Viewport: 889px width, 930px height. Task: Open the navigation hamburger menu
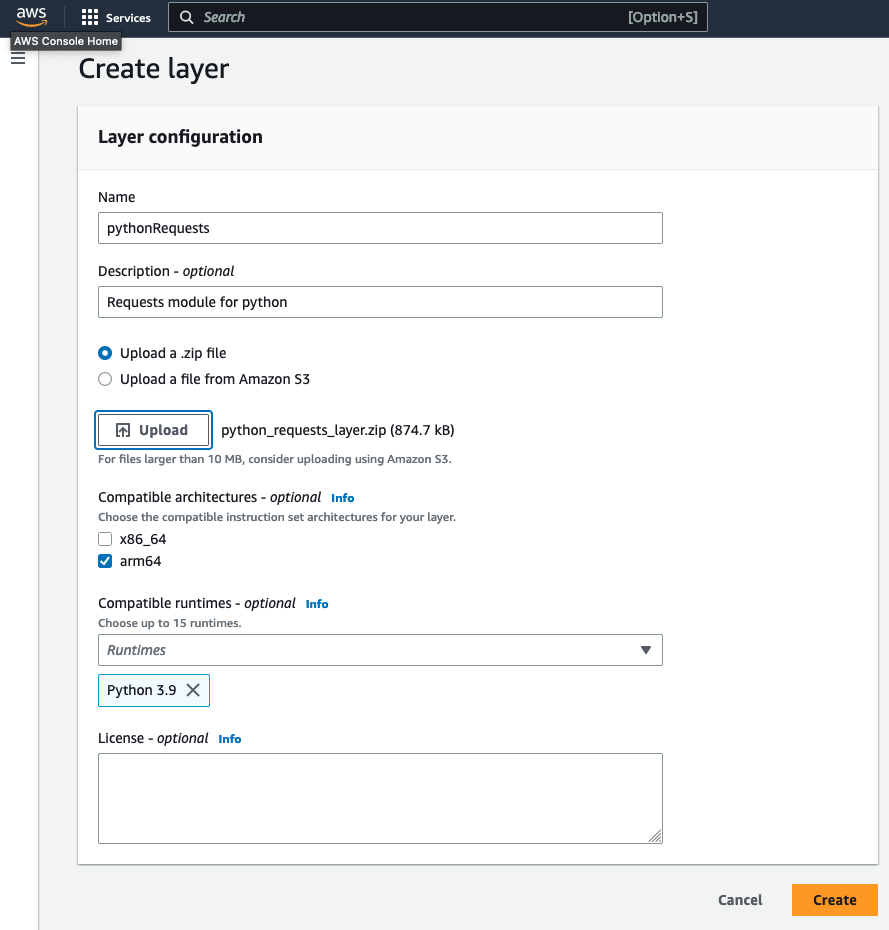click(18, 57)
